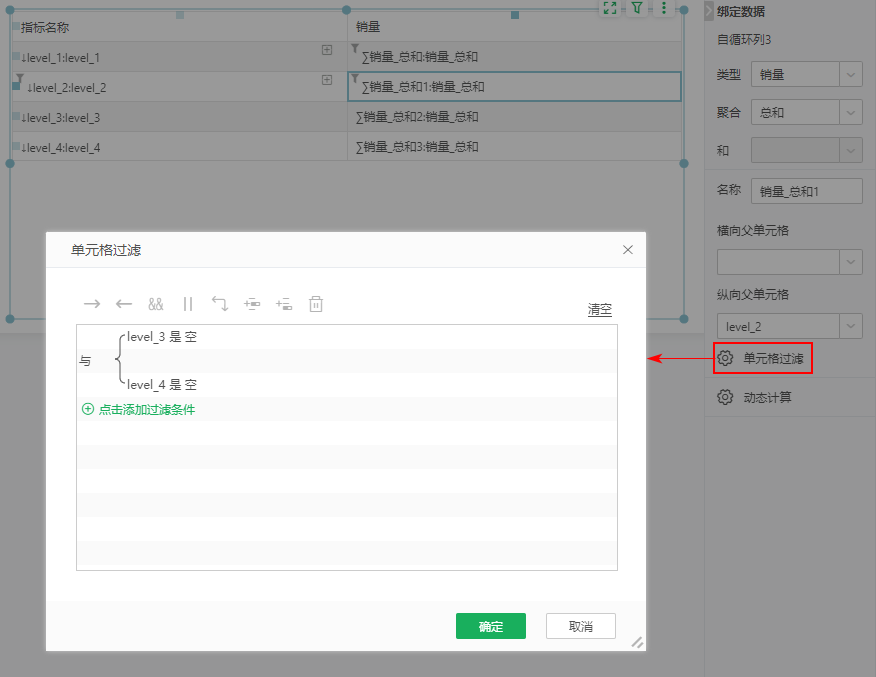The width and height of the screenshot is (876, 677).
Task: Click the funnel icon on 销量_总和1 cell
Action: click(x=355, y=79)
